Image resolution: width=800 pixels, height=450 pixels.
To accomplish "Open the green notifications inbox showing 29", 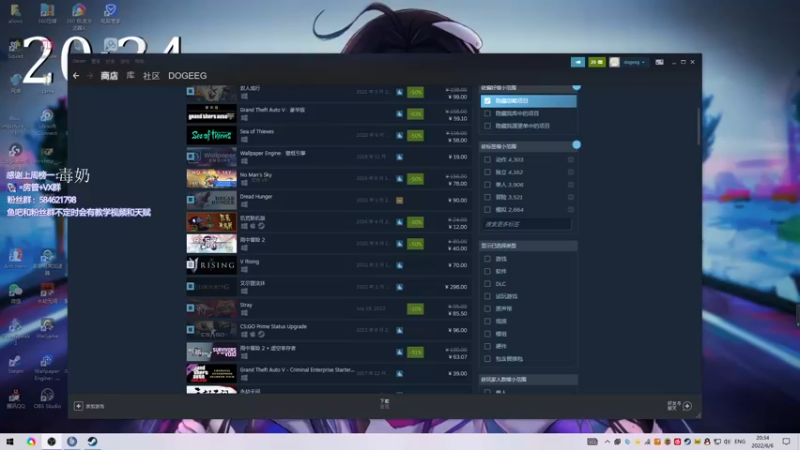I will pyautogui.click(x=597, y=62).
